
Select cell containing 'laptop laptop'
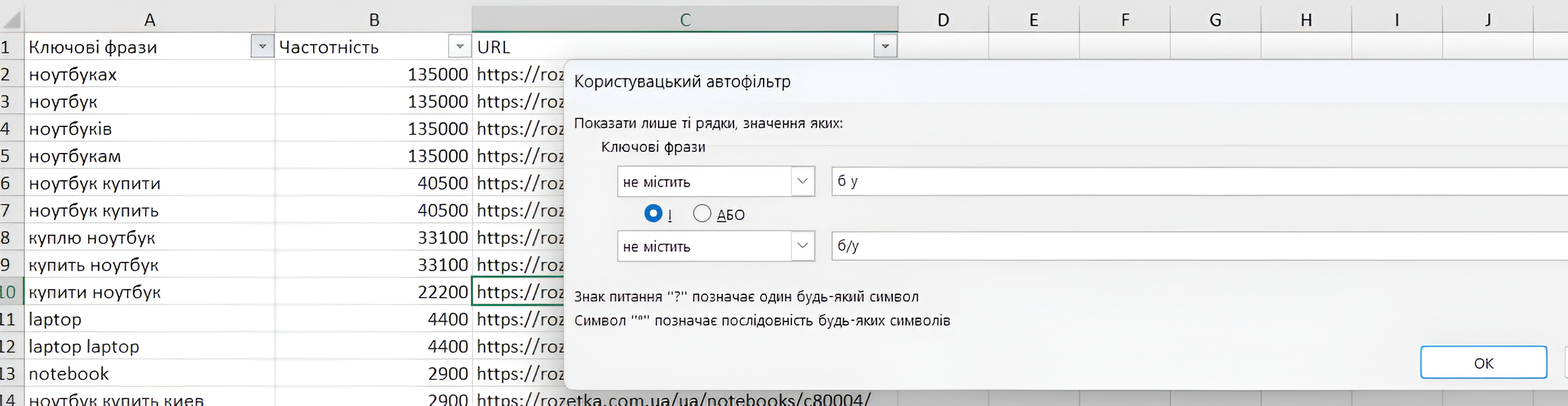pyautogui.click(x=150, y=346)
